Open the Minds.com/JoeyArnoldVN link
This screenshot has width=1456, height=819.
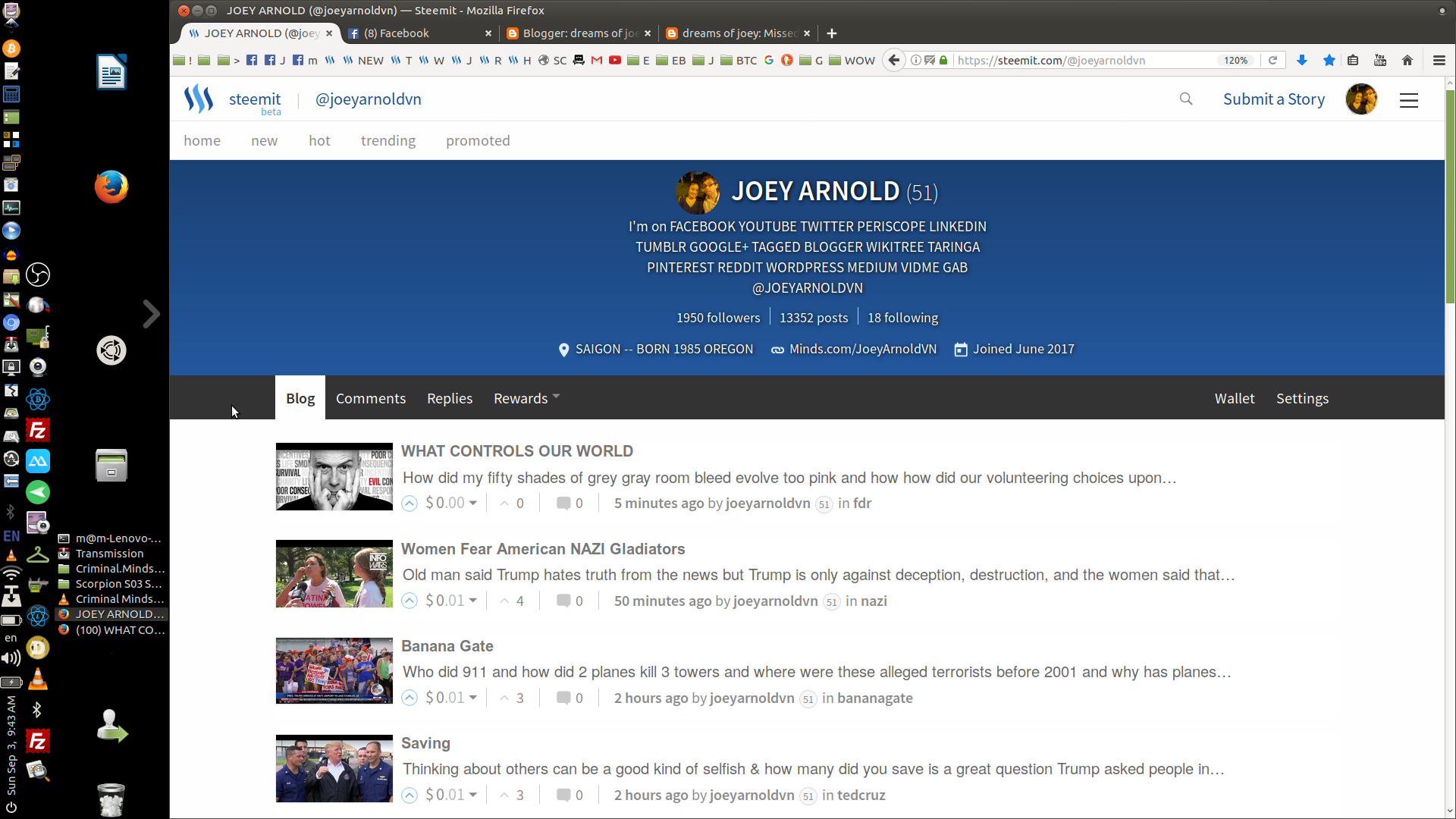(863, 349)
